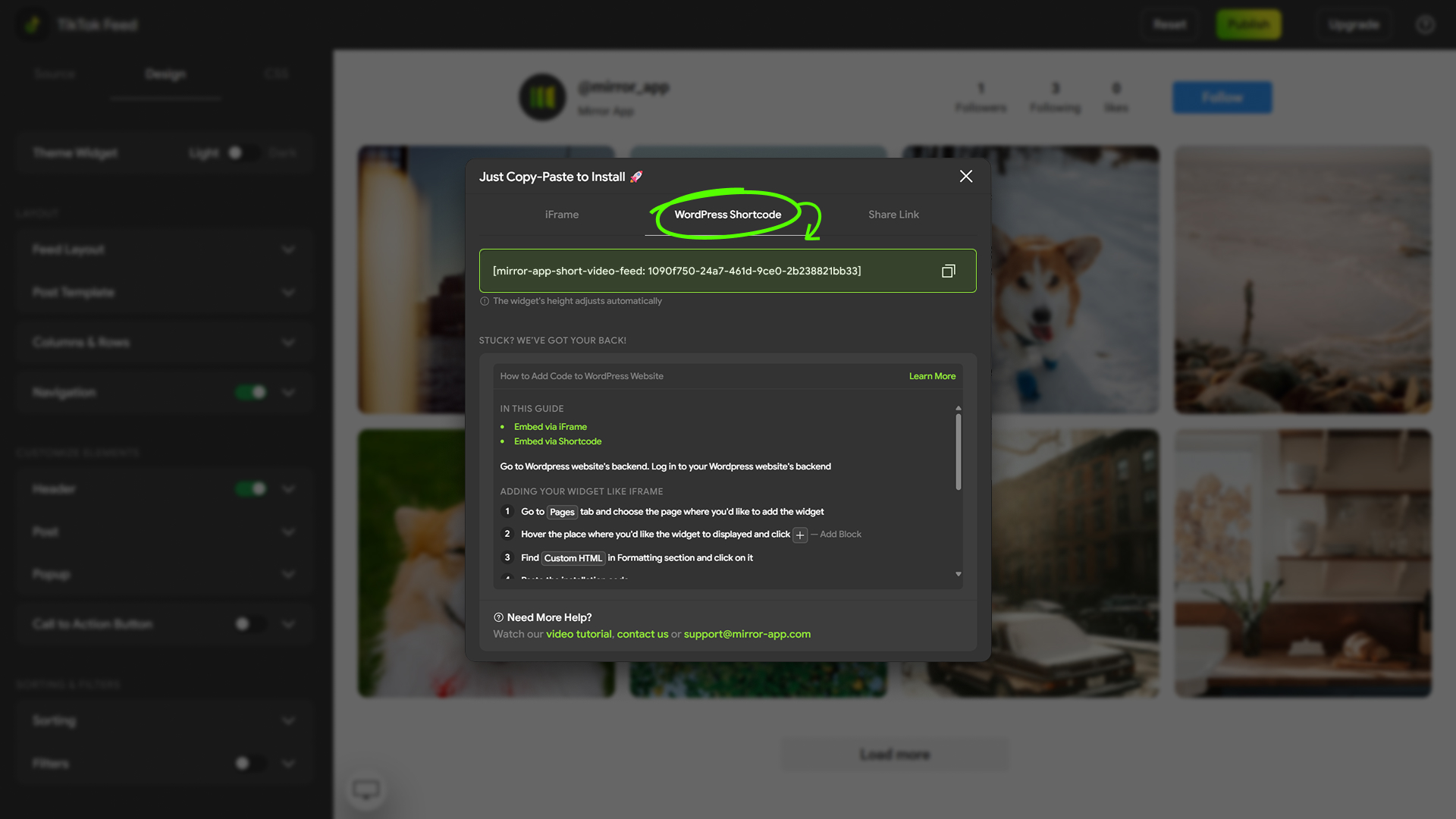This screenshot has height=819, width=1456.
Task: Turn off the Header toggle
Action: 250,488
